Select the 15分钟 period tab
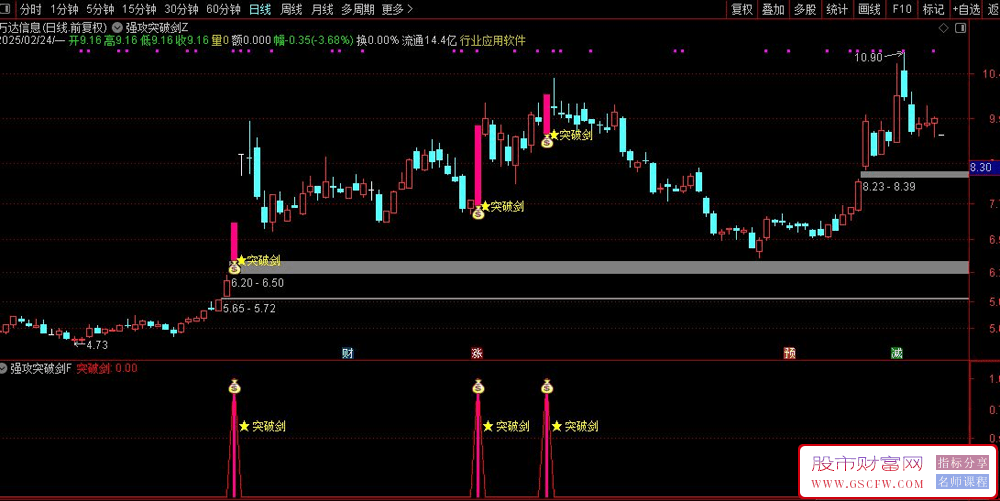Viewport: 1000px width, 501px height. click(139, 9)
